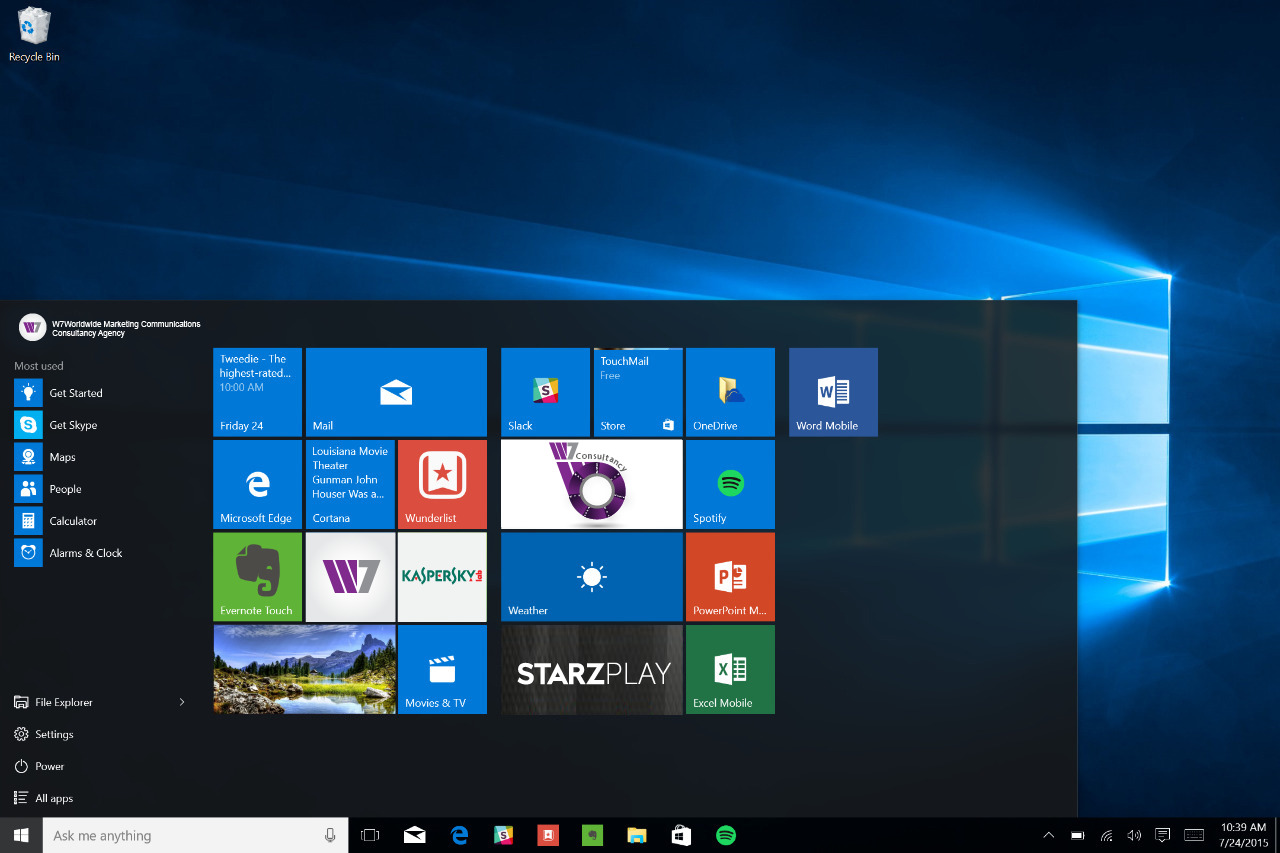This screenshot has width=1280, height=853.
Task: Open the volume control in system tray
Action: pyautogui.click(x=1134, y=835)
